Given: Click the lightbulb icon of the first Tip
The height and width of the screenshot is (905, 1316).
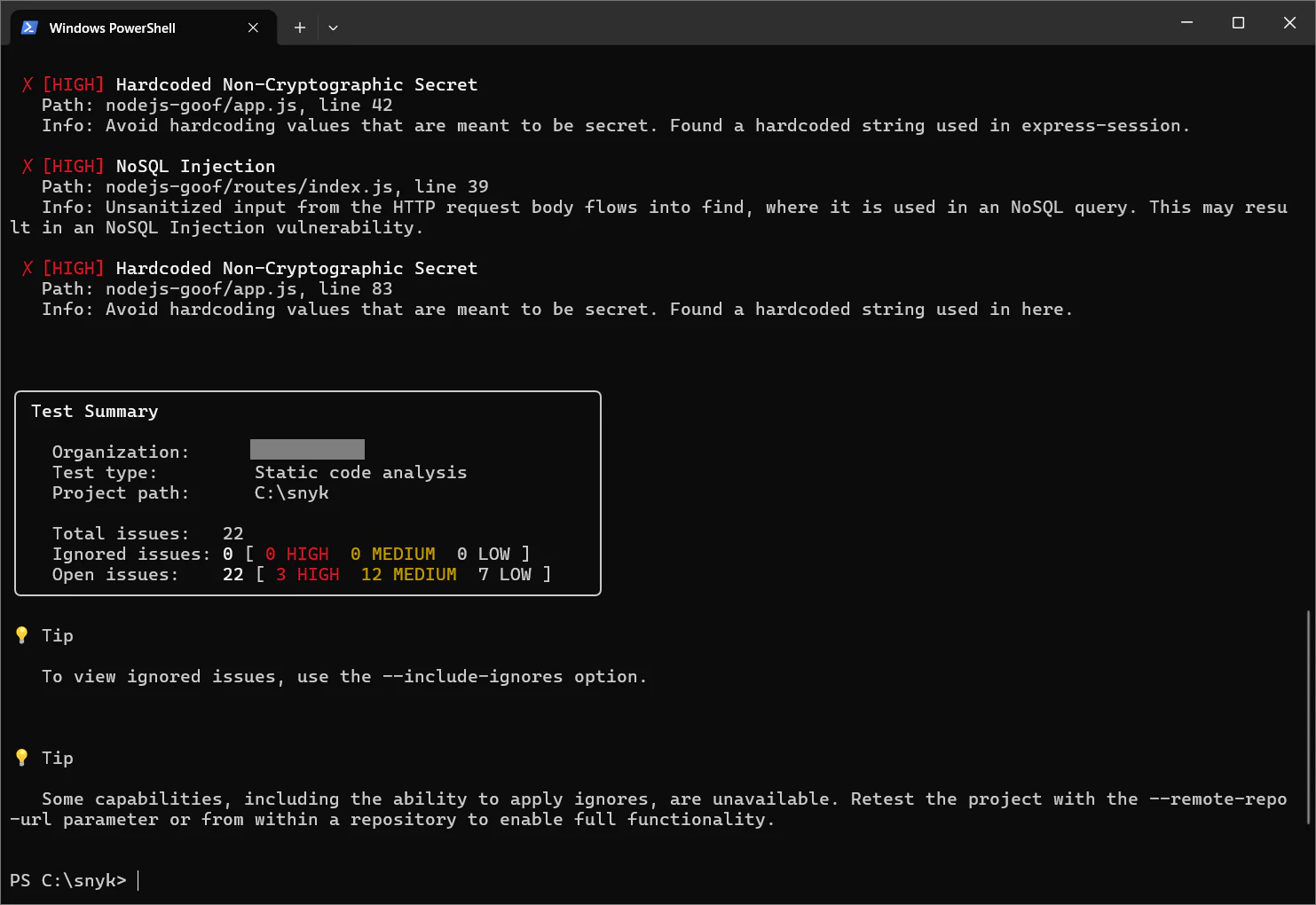Looking at the screenshot, I should [22, 635].
